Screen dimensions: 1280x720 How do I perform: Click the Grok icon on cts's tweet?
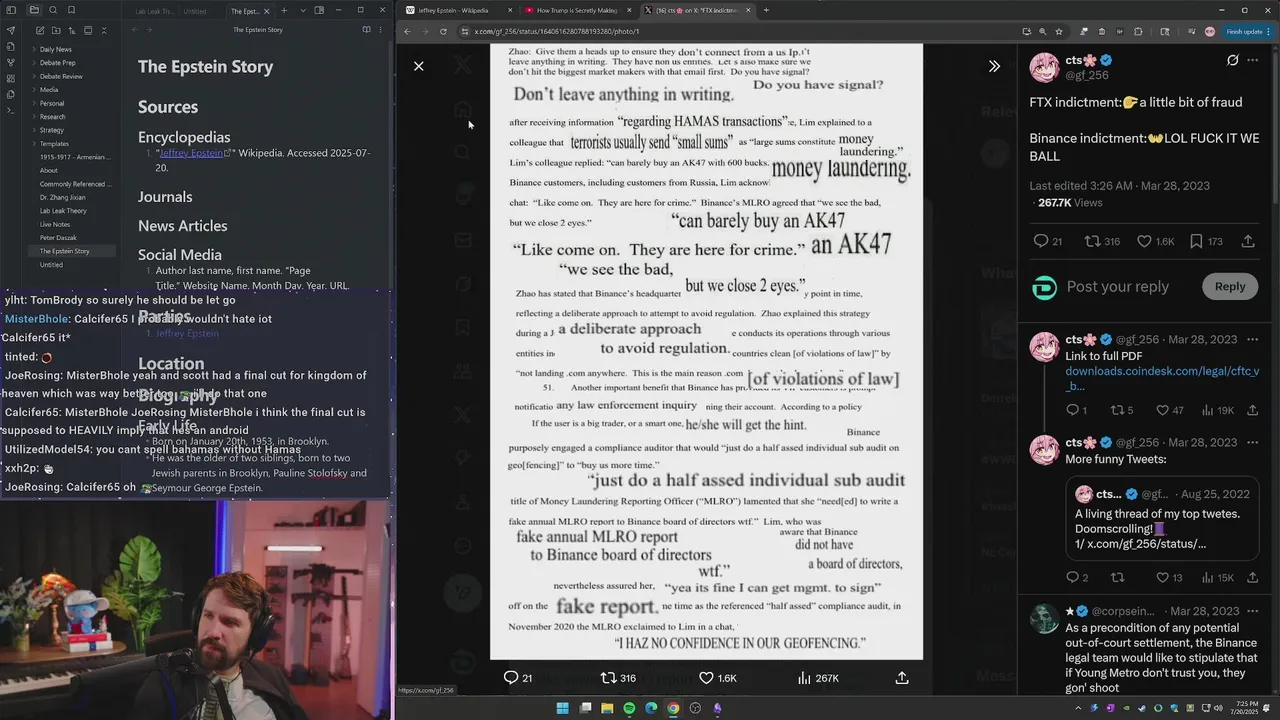(x=1233, y=60)
